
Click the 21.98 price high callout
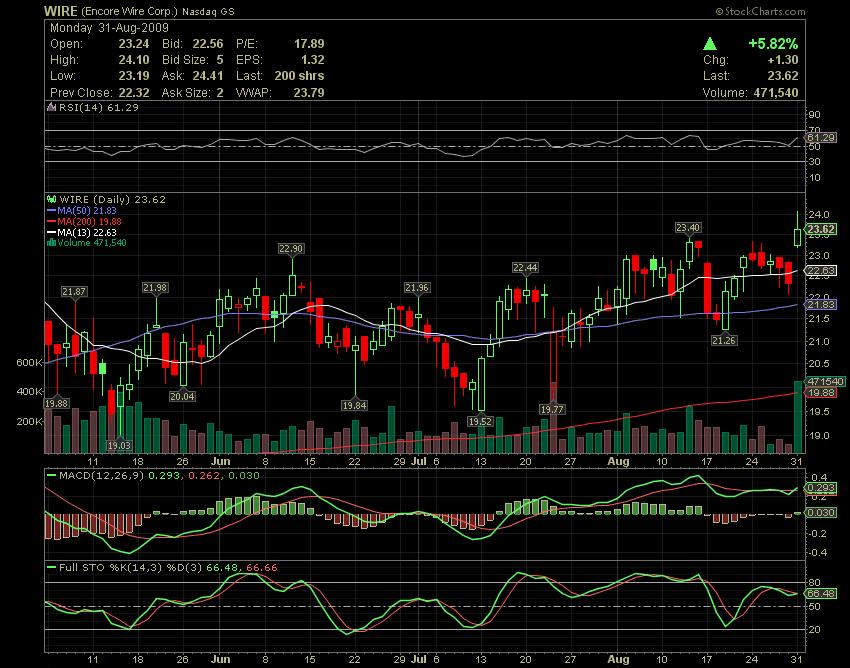click(x=155, y=287)
